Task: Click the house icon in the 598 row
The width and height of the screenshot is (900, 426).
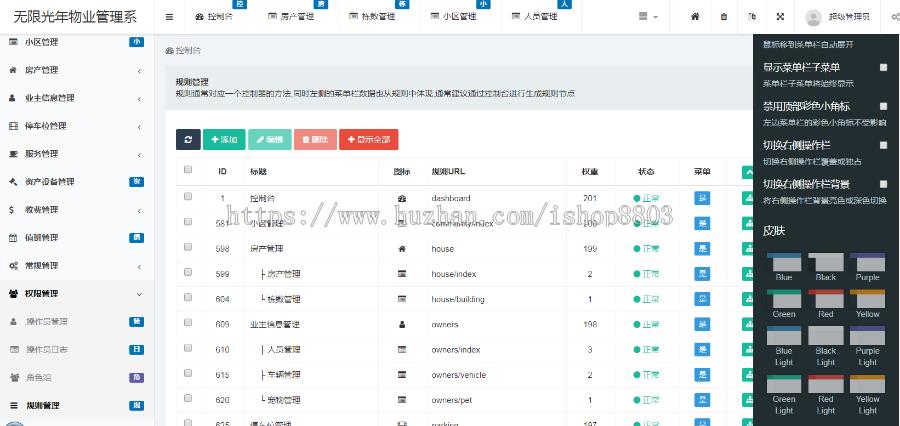Action: click(x=402, y=249)
